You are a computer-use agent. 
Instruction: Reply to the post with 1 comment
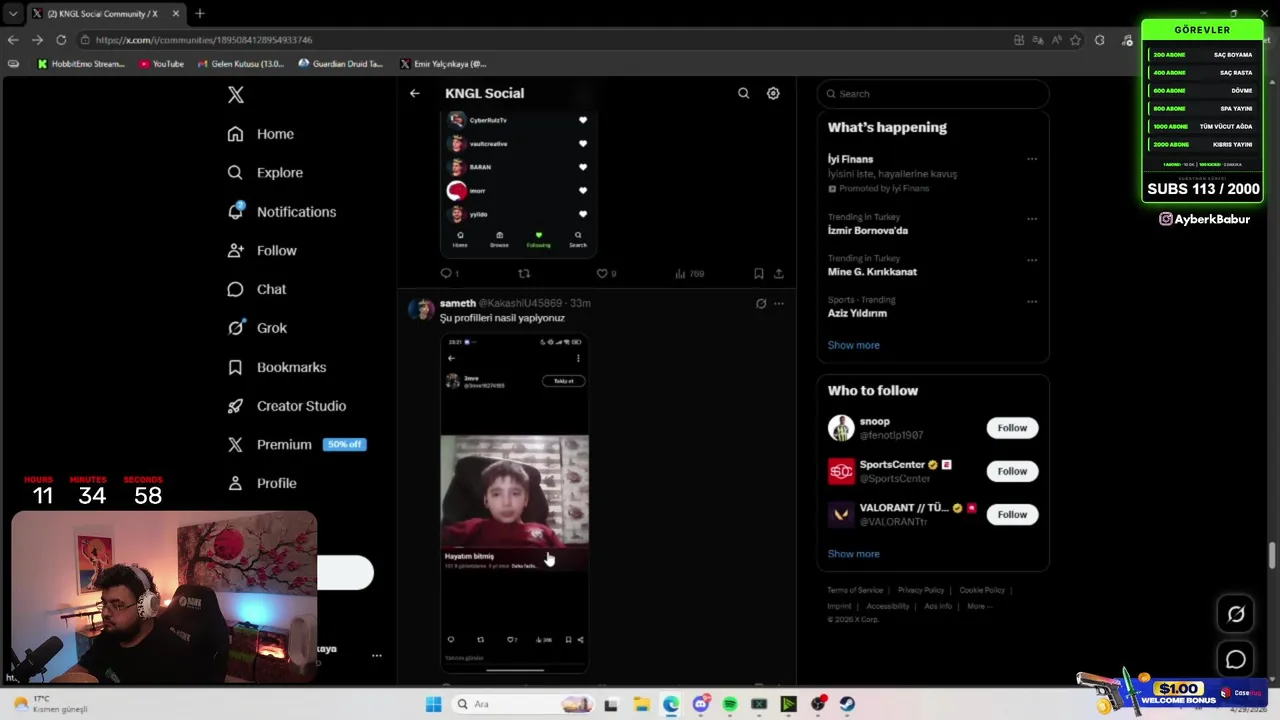point(450,273)
